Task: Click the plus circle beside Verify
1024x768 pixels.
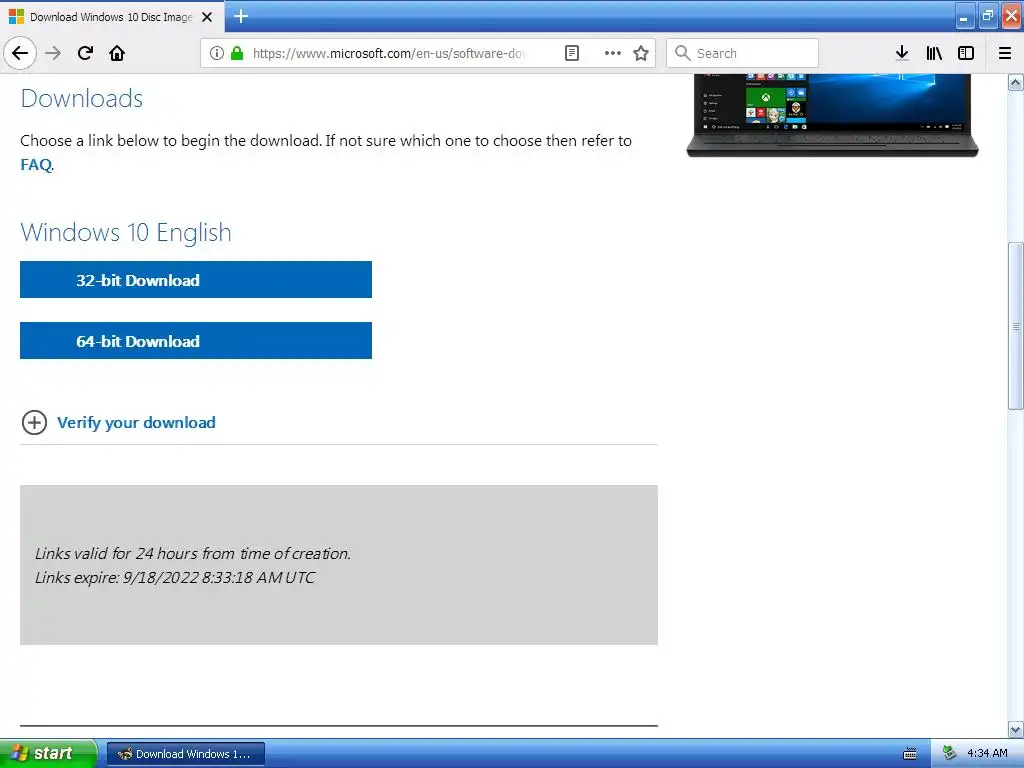Action: pyautogui.click(x=34, y=423)
